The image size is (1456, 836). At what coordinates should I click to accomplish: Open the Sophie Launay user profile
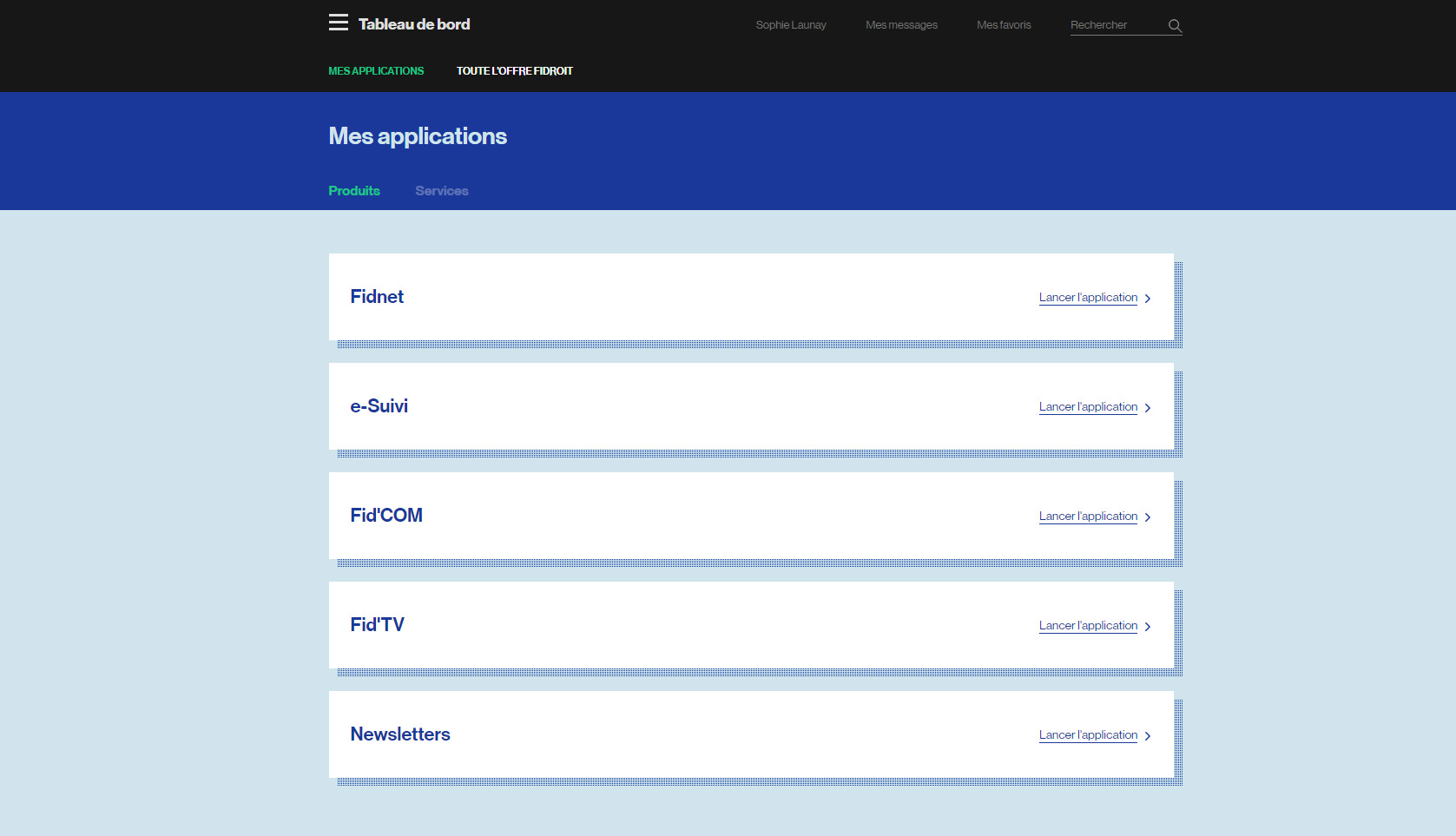pos(791,25)
